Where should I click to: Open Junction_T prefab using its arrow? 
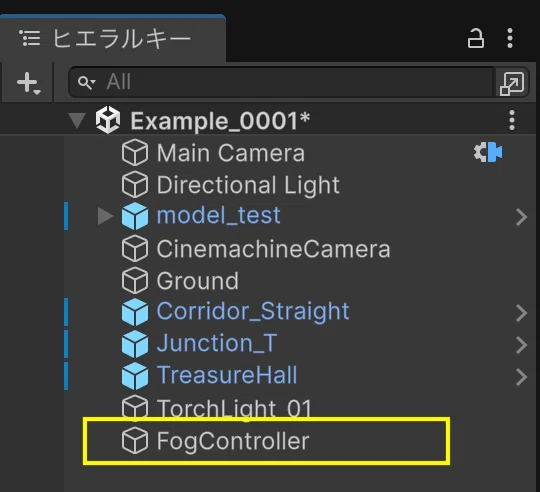[522, 345]
